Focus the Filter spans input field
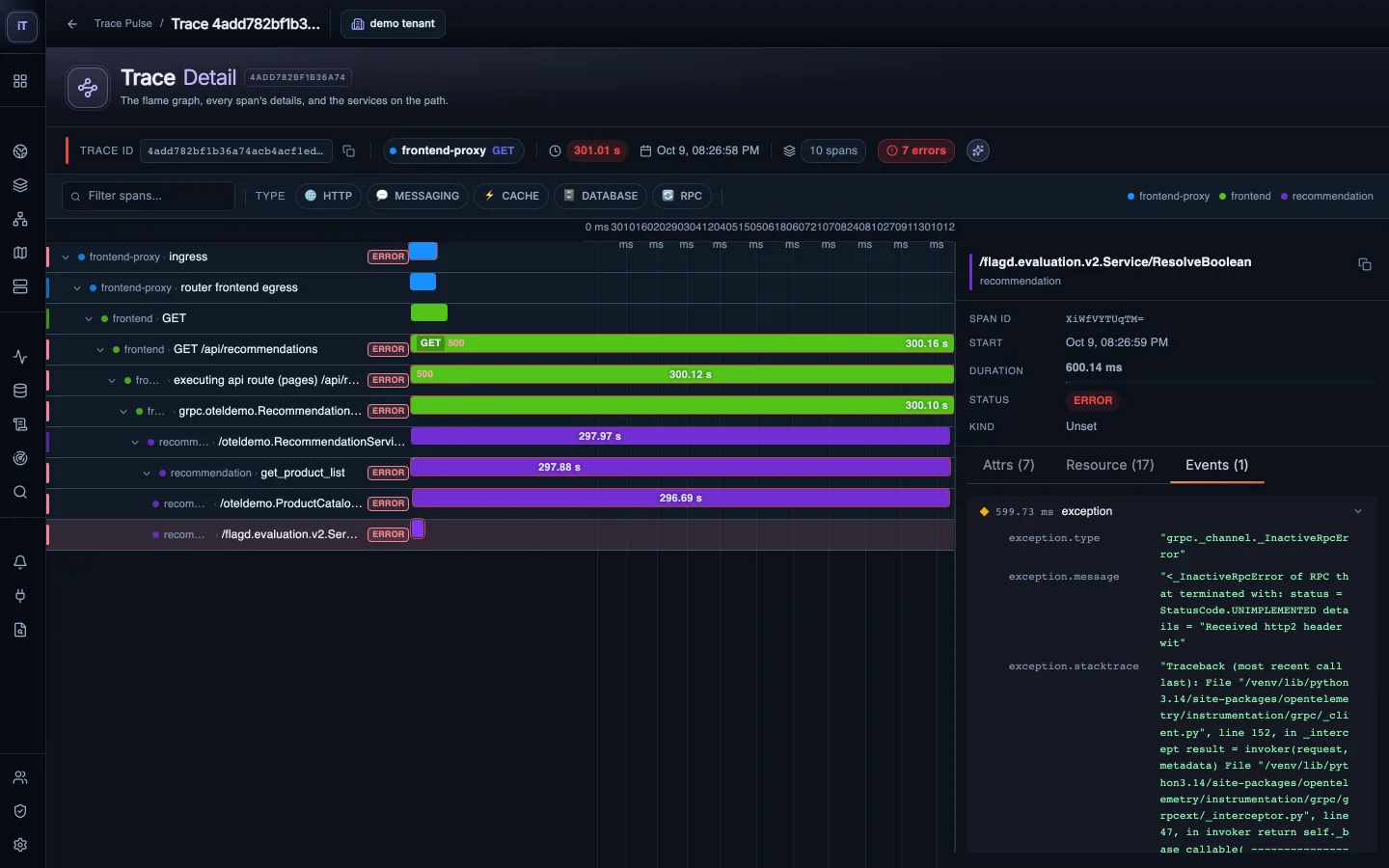The width and height of the screenshot is (1389, 868). click(x=149, y=196)
